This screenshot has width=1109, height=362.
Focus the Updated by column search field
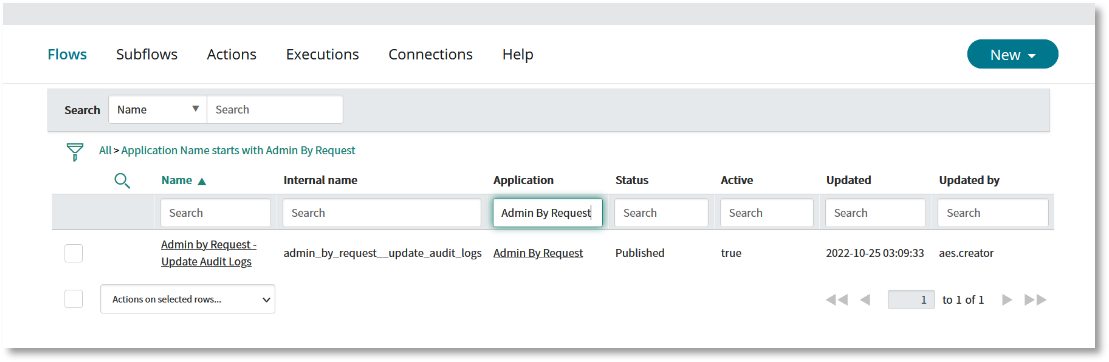point(993,213)
